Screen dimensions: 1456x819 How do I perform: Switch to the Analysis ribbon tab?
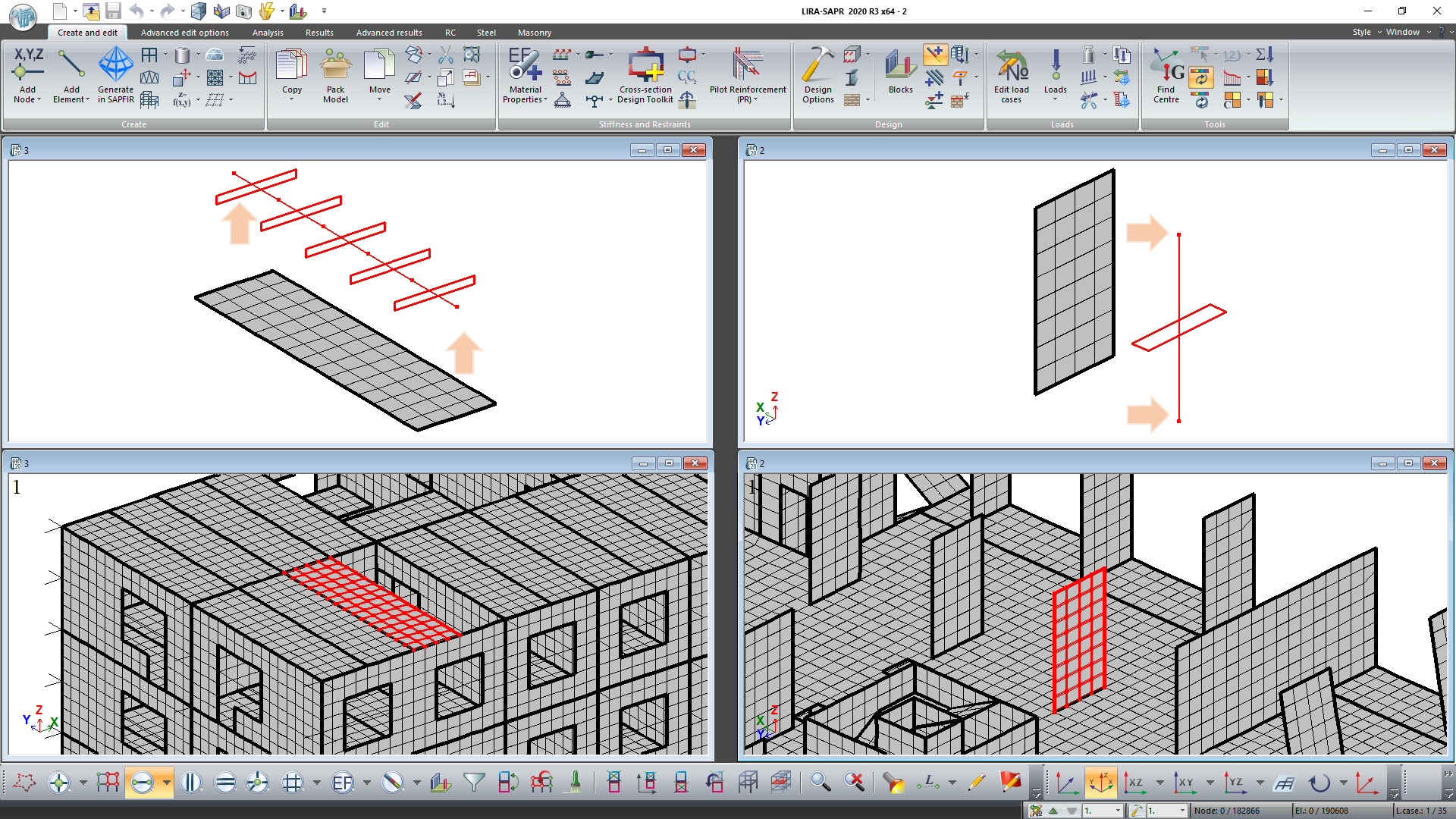tap(268, 33)
